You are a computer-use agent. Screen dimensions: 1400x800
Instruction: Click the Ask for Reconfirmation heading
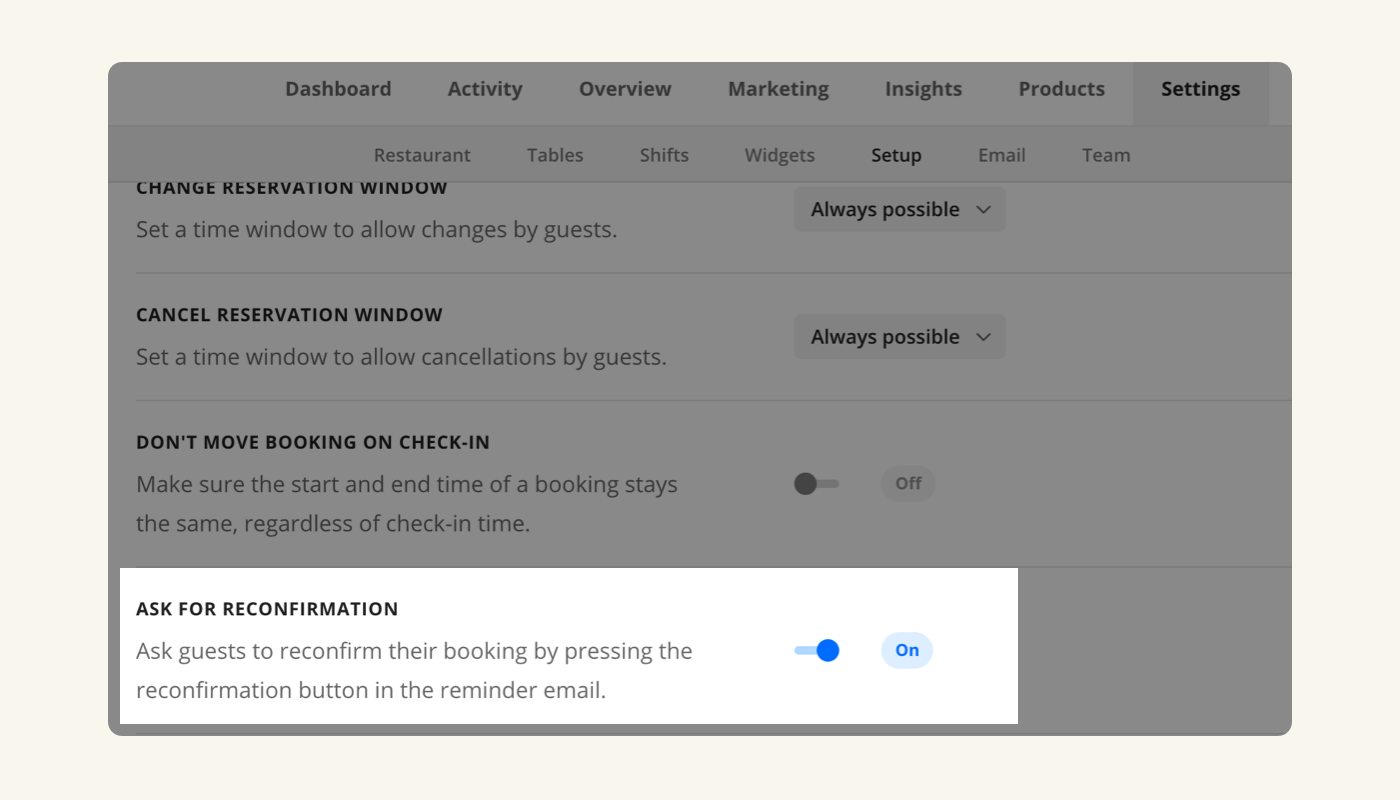click(267, 609)
